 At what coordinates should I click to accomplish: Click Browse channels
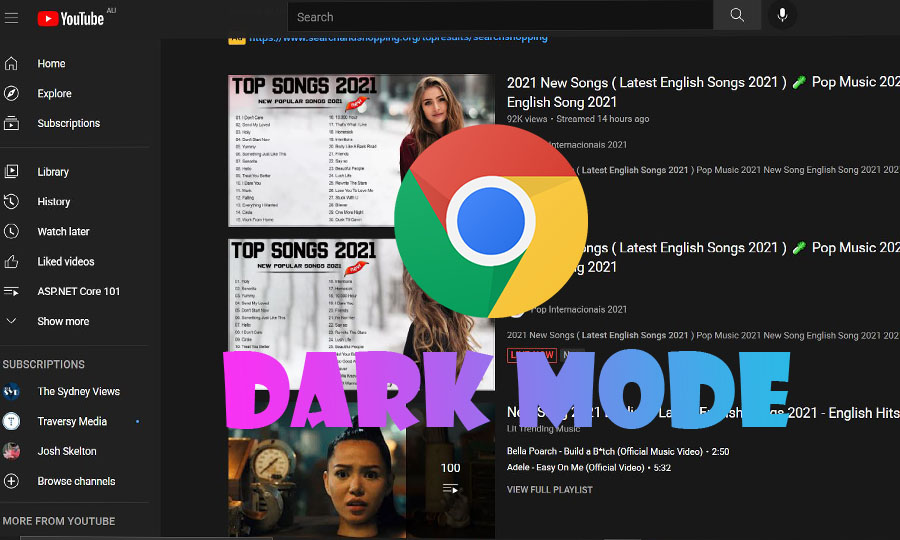[76, 481]
